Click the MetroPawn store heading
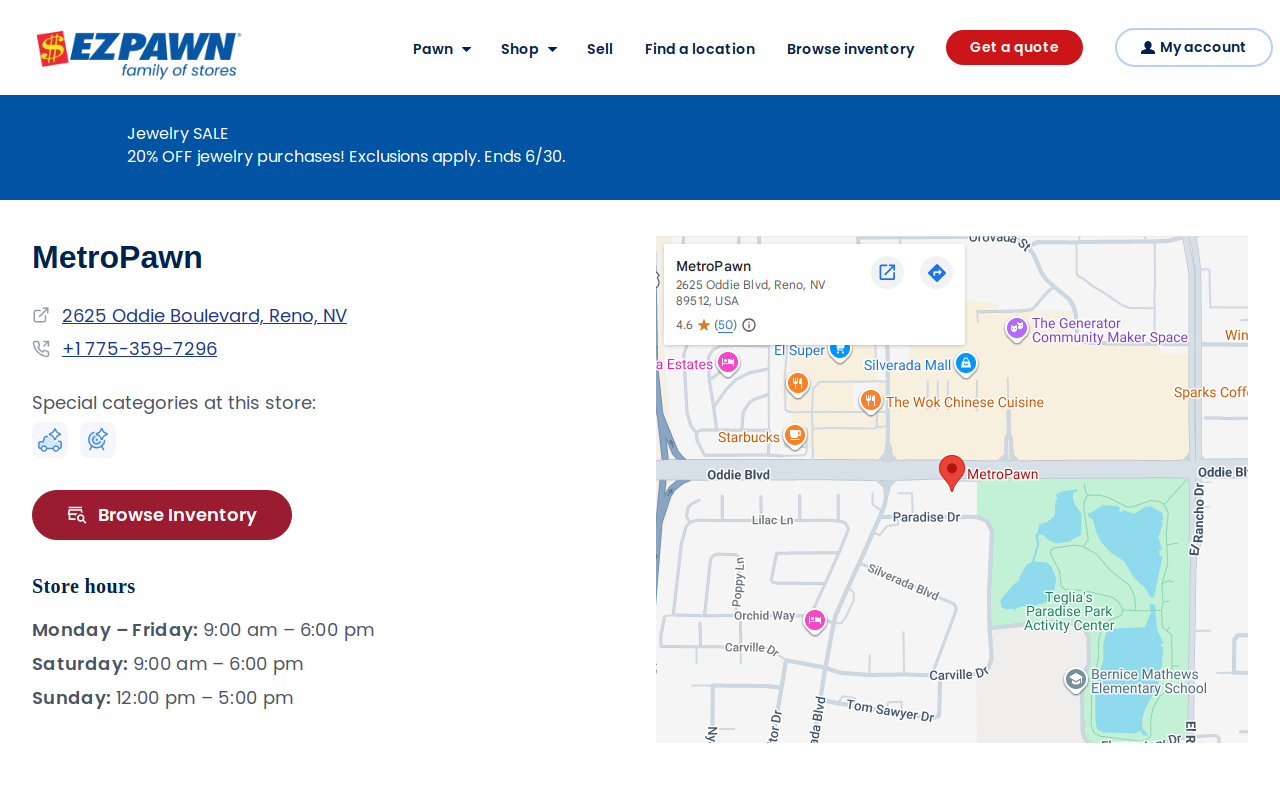 click(117, 257)
